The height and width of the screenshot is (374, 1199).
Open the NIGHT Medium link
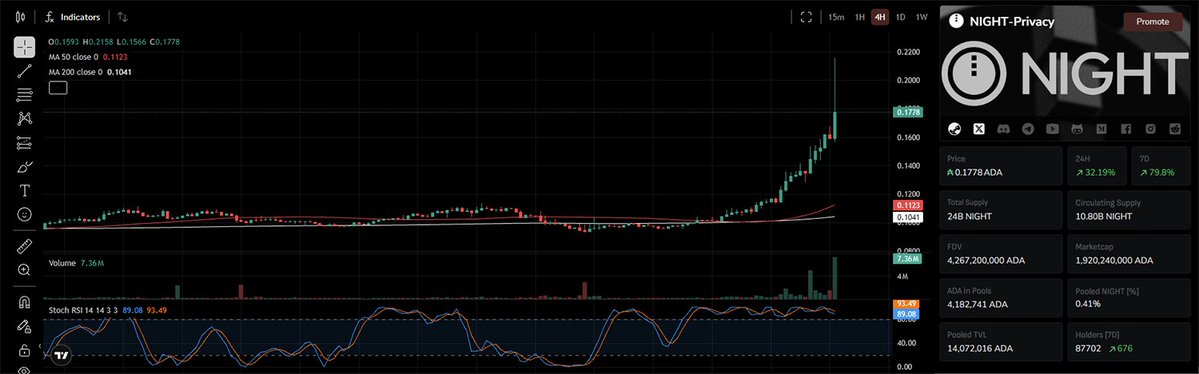pos(1101,128)
